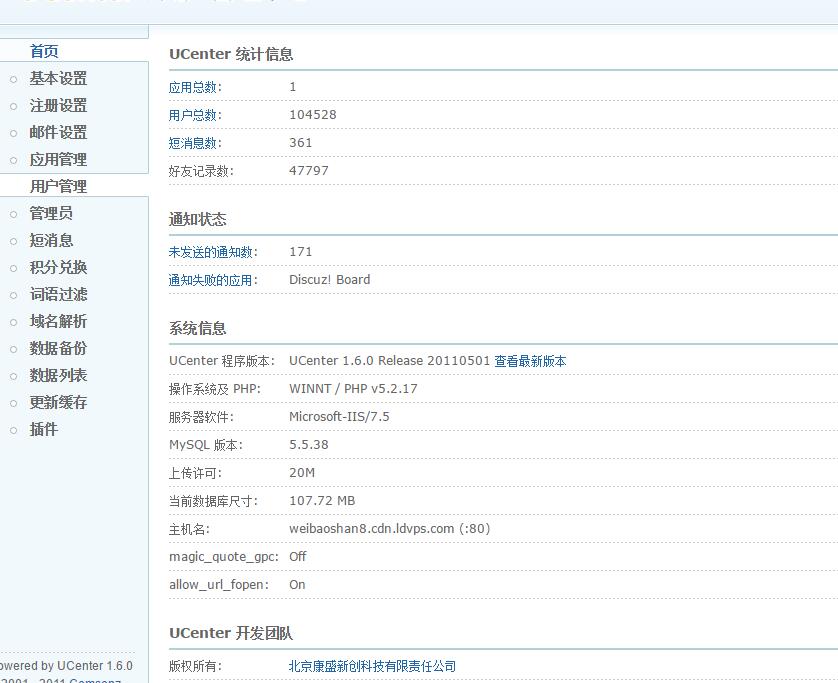
Task: Click Powered by UCenter 1.6.0 footer
Action: point(65,666)
